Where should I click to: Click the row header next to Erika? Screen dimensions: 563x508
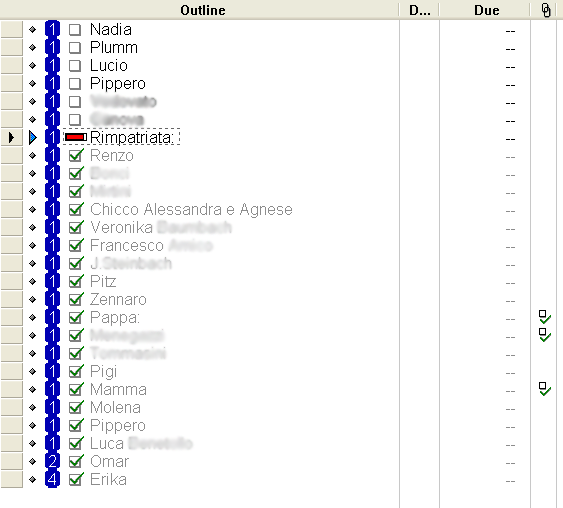(11, 479)
